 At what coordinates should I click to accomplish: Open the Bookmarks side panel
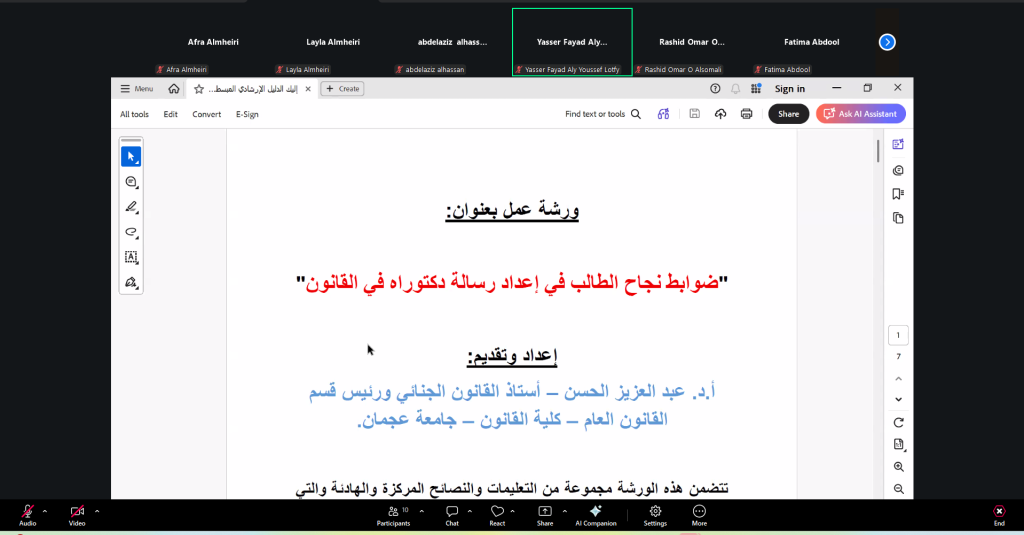coord(898,194)
